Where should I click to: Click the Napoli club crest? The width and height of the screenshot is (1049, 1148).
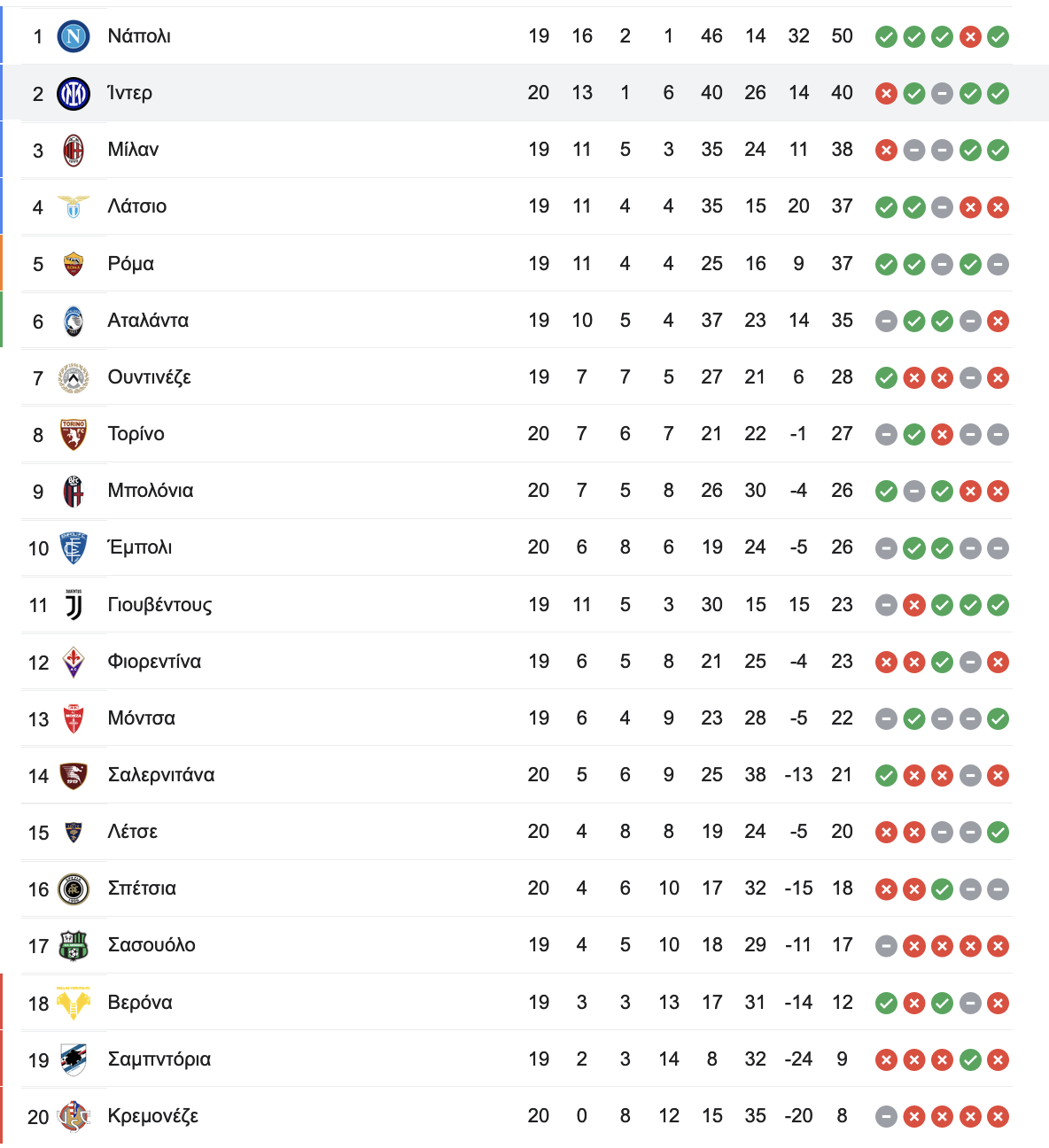(x=74, y=36)
